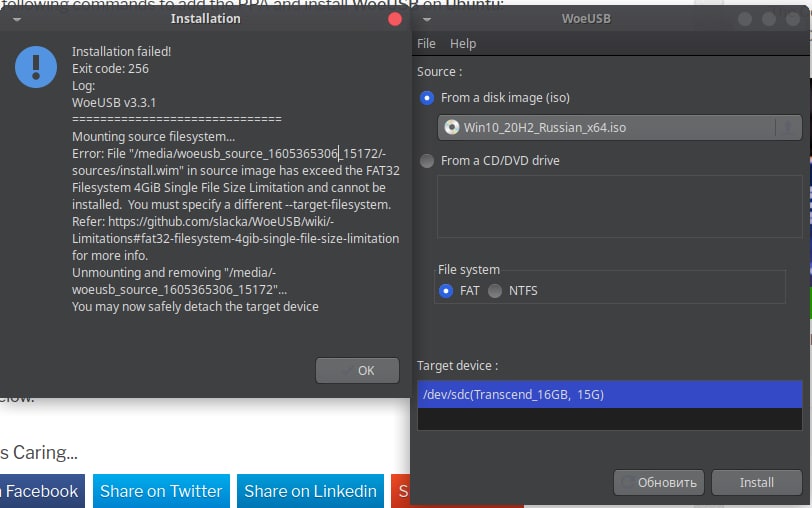Minimize the WoeUSB window
812x508 pixels.
[x=745, y=19]
